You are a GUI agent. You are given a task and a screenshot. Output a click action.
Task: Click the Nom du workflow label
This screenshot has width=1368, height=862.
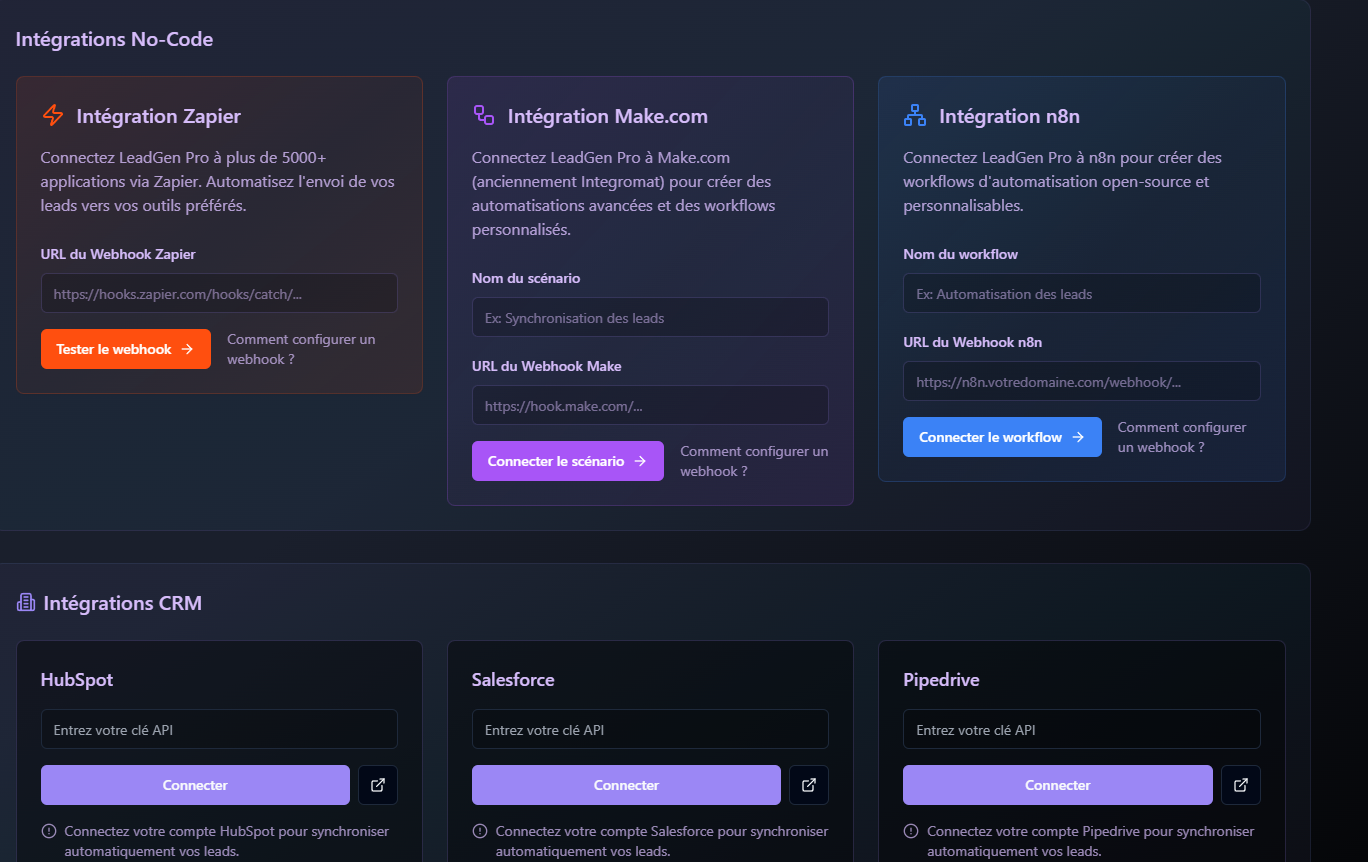961,254
